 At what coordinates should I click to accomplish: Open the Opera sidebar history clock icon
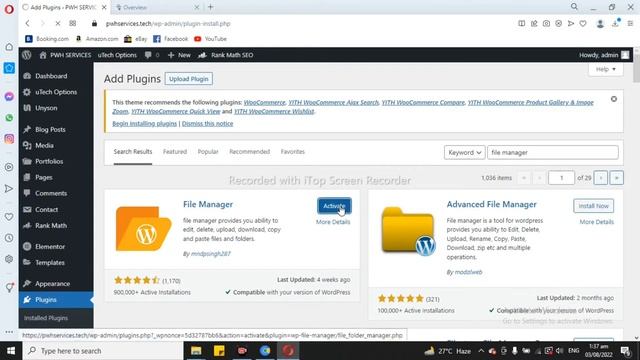coord(9,238)
